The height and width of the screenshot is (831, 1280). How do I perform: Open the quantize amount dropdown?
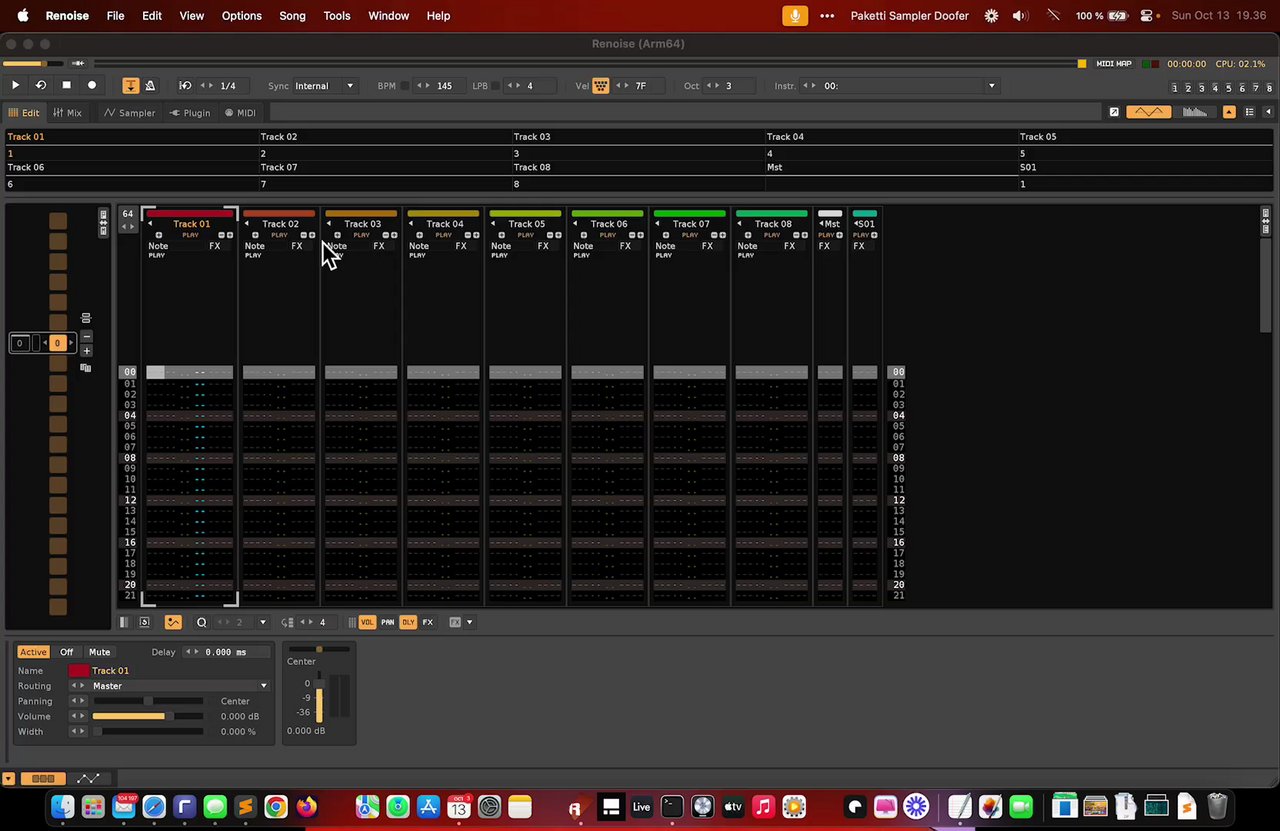point(263,622)
